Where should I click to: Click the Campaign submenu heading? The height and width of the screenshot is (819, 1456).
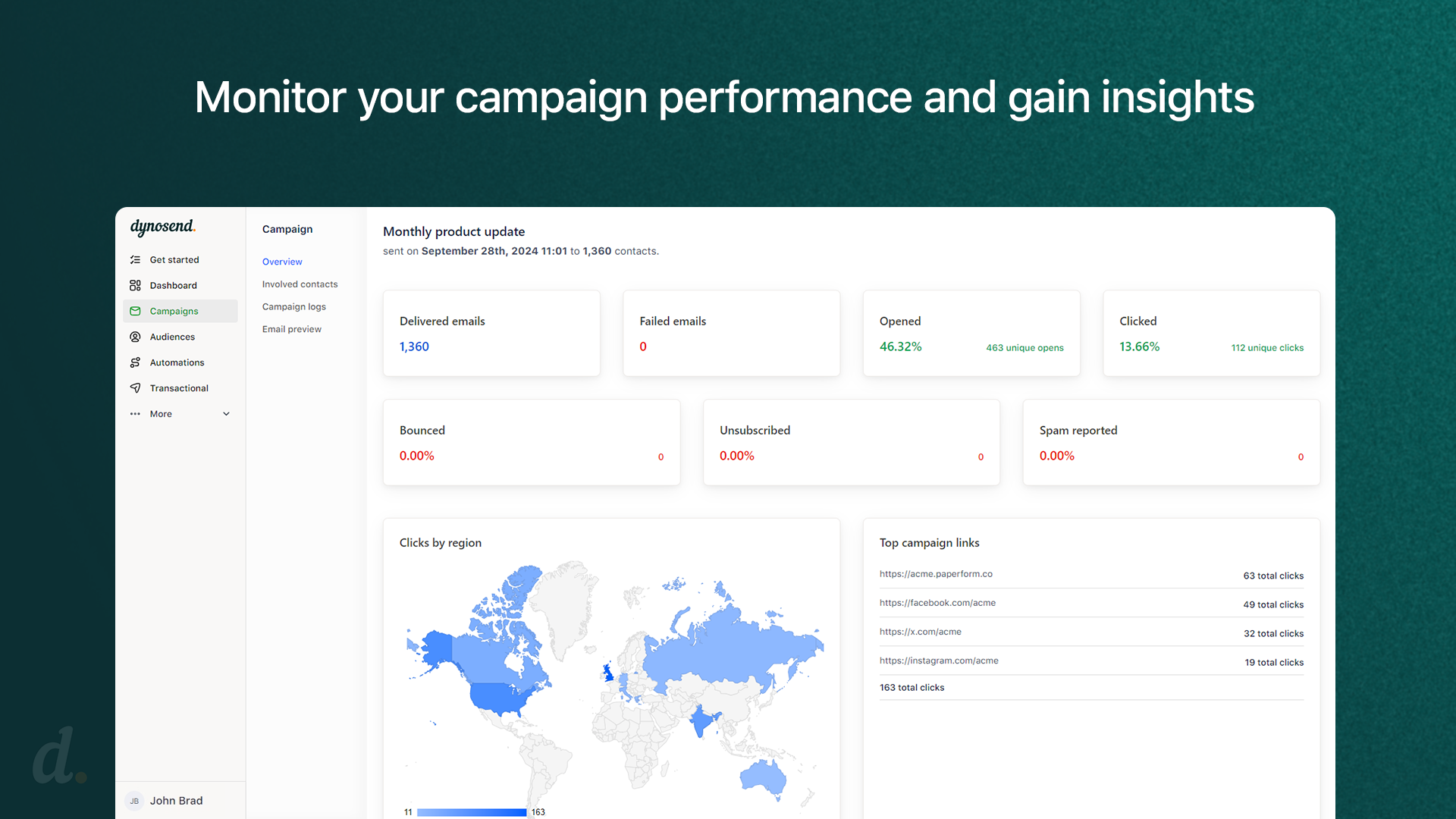287,229
